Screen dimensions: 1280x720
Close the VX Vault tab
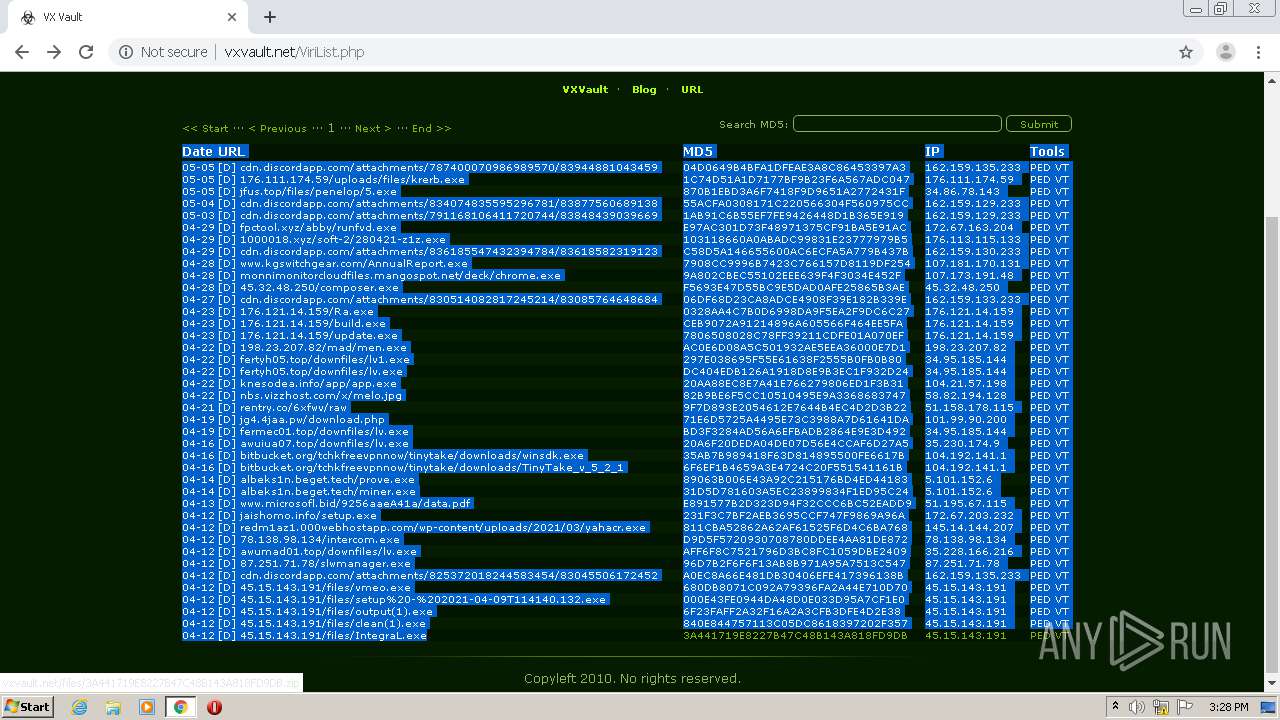[x=232, y=17]
